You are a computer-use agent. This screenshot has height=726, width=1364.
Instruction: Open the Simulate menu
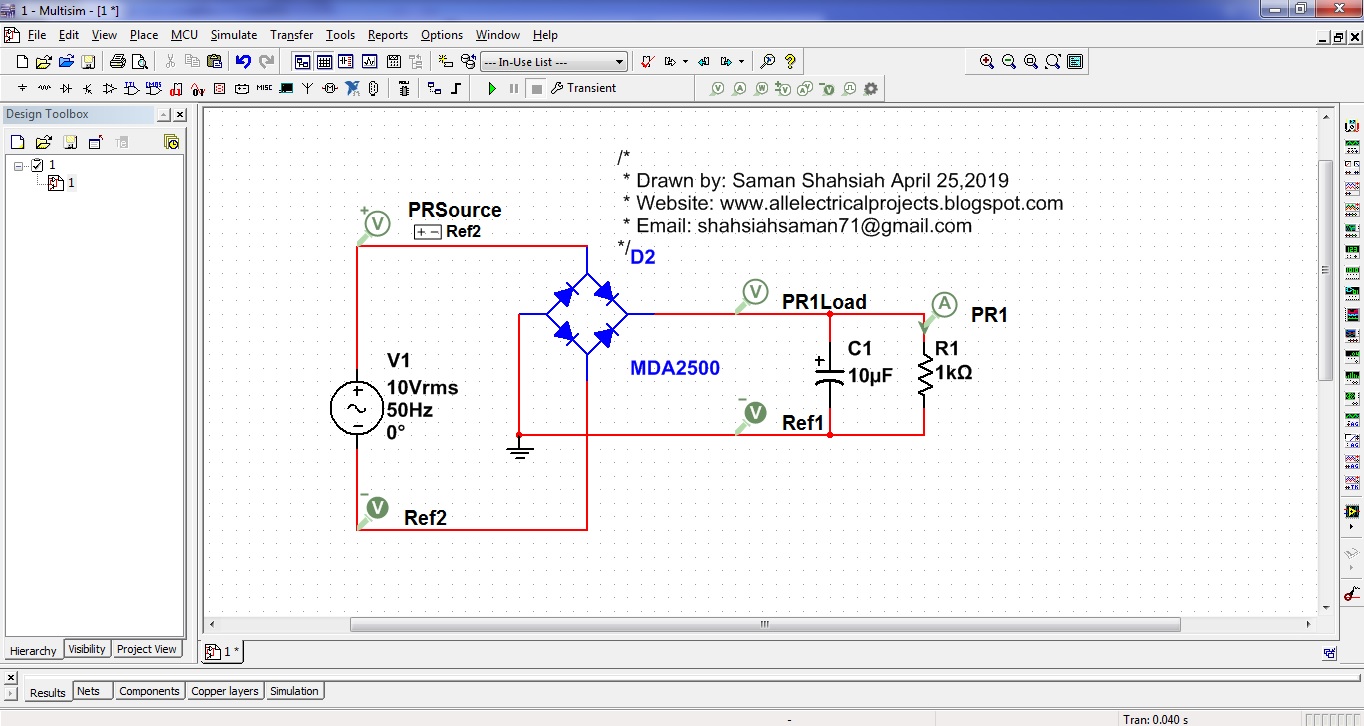pos(233,34)
